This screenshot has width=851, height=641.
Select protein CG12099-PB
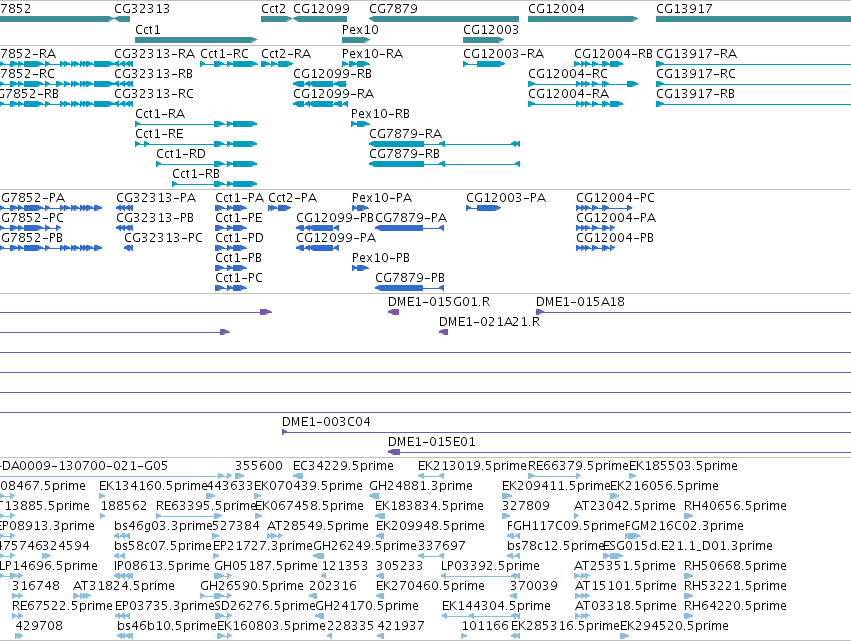tap(317, 228)
